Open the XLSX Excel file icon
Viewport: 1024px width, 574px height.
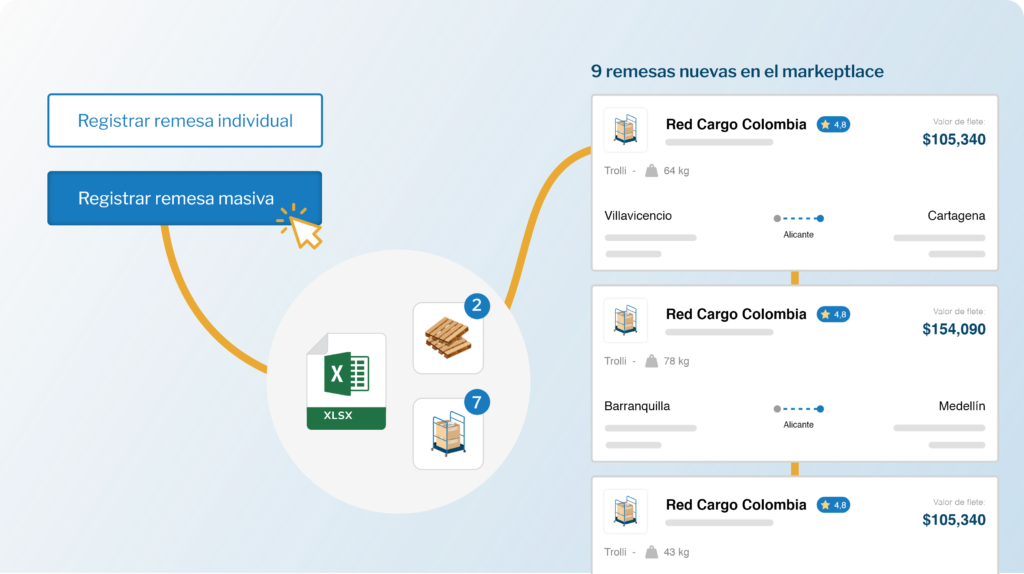coord(346,381)
